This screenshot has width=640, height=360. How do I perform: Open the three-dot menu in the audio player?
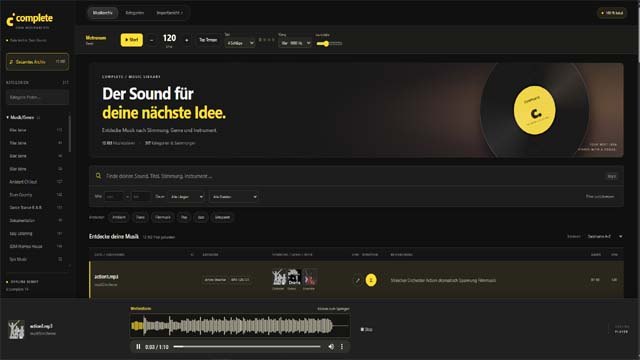342,347
